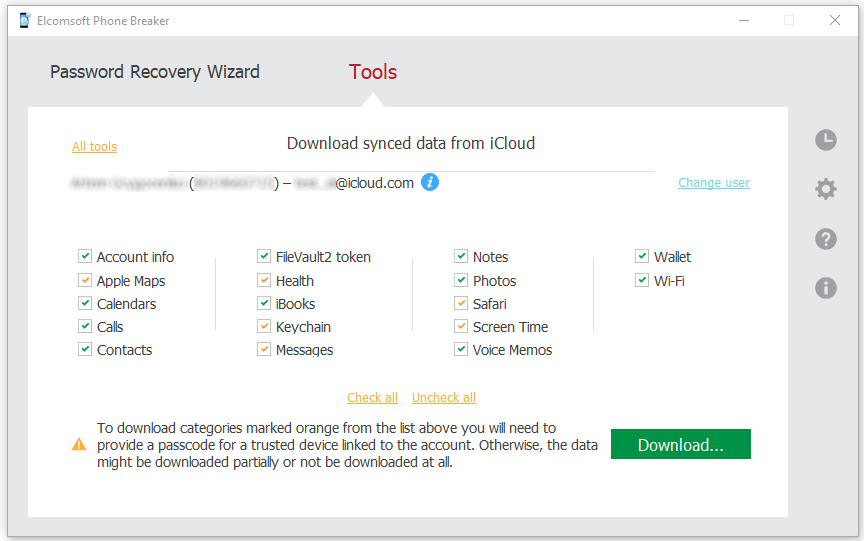The width and height of the screenshot is (864, 541).
Task: Uncheck the Safari category
Action: click(461, 303)
